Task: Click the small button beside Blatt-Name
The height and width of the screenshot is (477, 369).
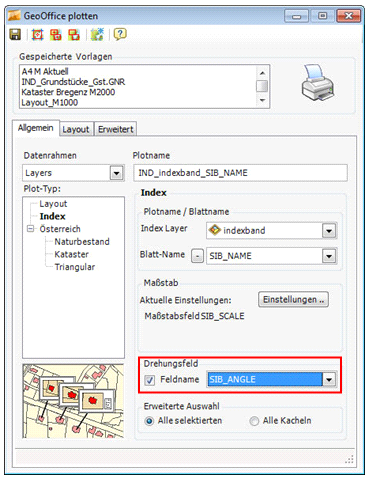Action: (x=197, y=256)
